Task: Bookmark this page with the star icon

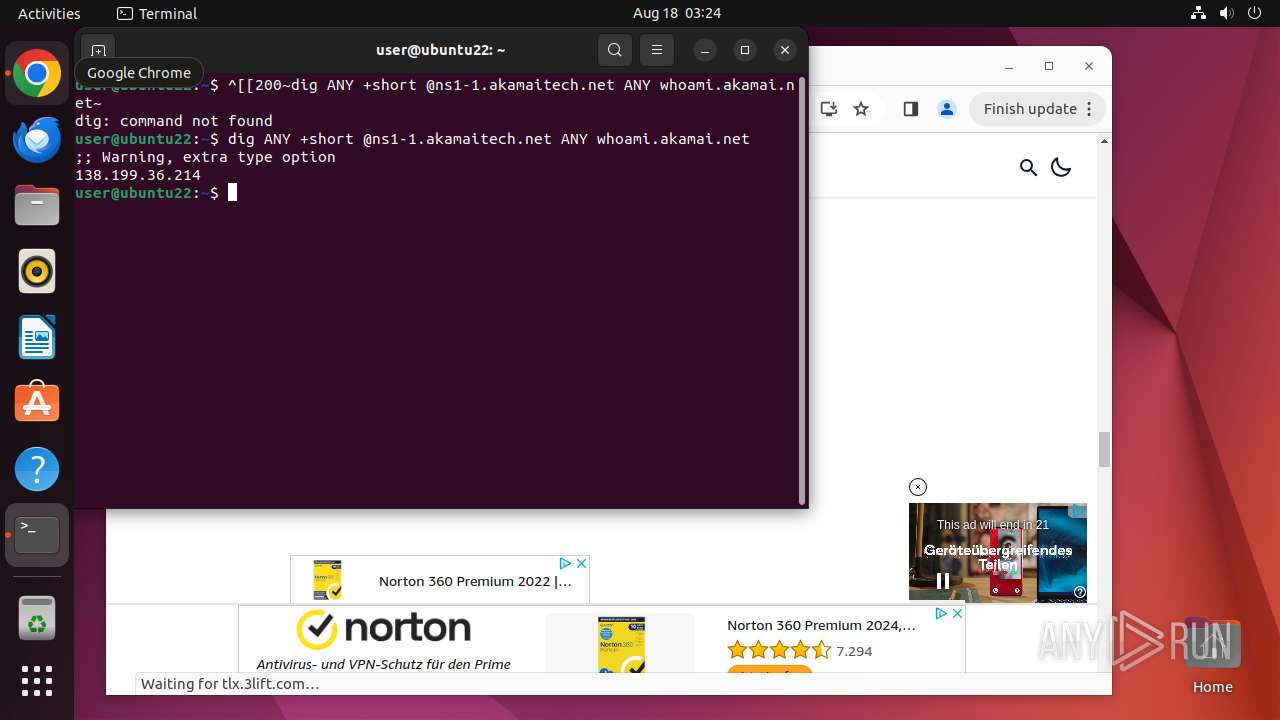Action: coord(861,109)
